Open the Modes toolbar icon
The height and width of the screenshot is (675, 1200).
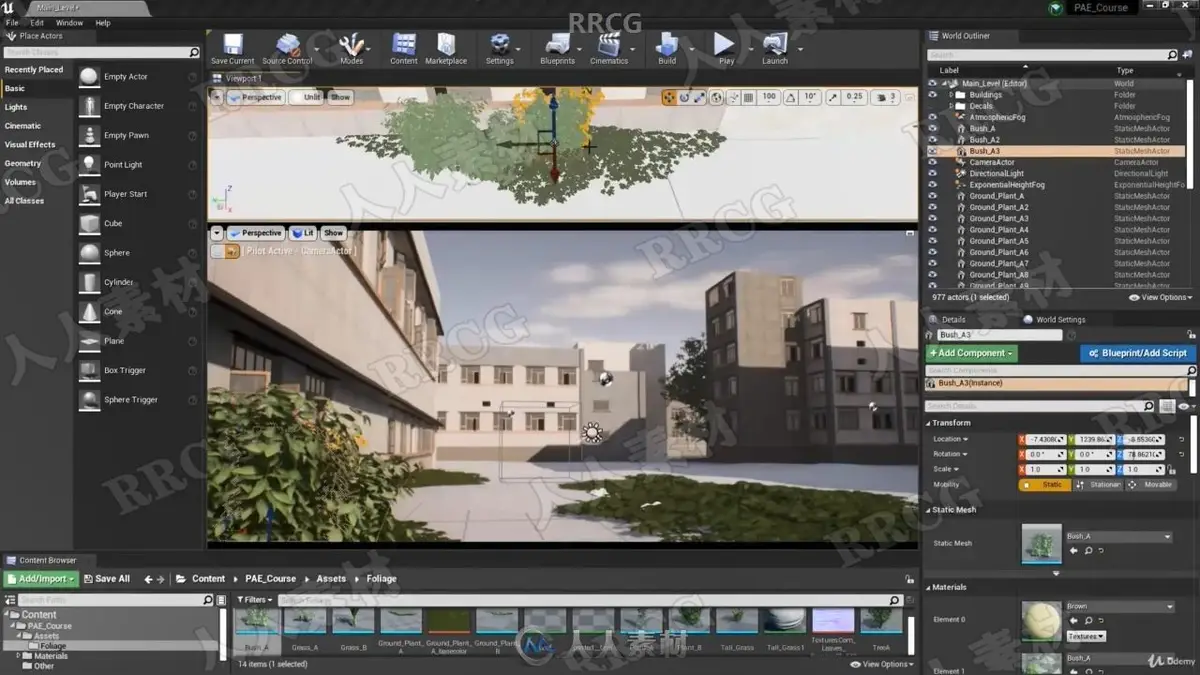coord(351,45)
